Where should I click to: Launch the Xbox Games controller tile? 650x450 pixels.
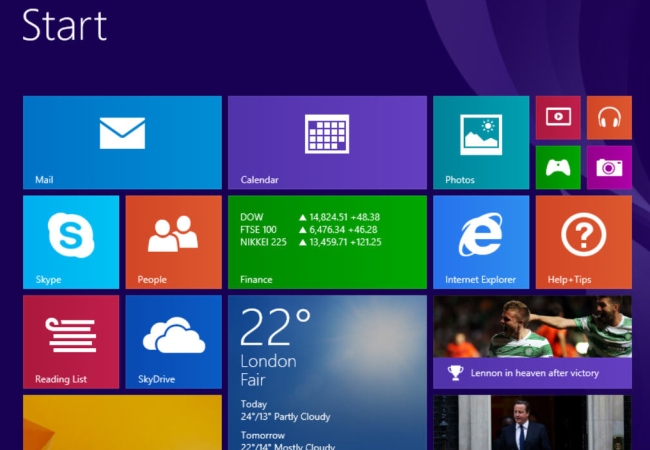coord(558,167)
